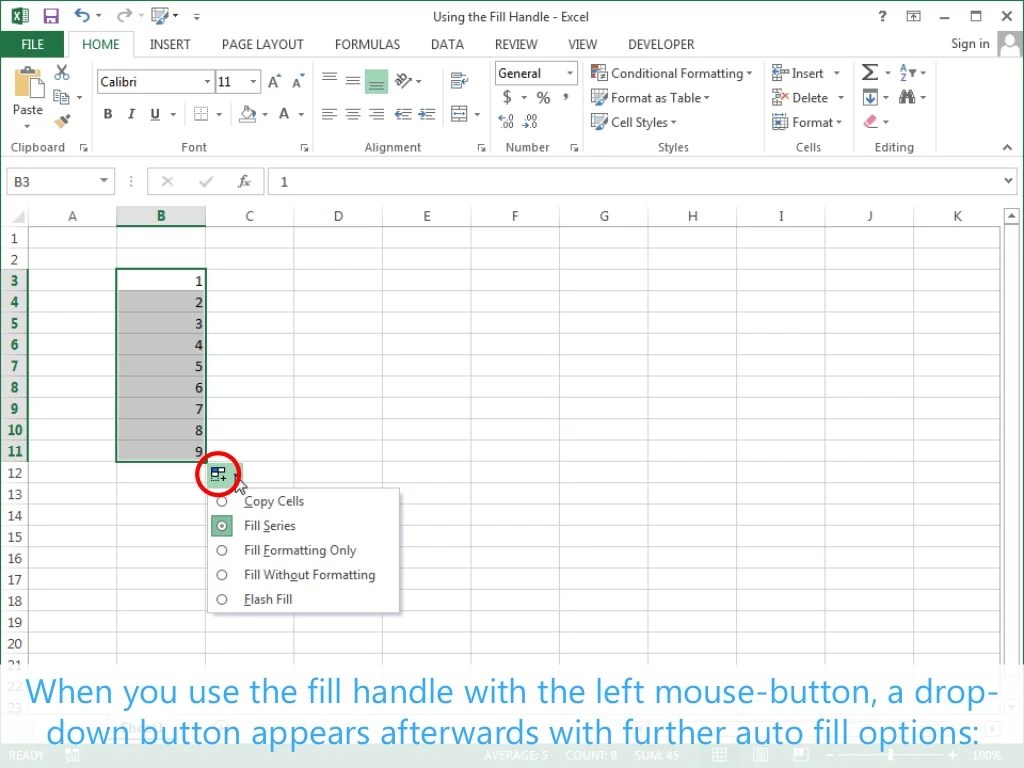Viewport: 1024px width, 768px height.
Task: Open Conditional Formatting options
Action: 672,73
